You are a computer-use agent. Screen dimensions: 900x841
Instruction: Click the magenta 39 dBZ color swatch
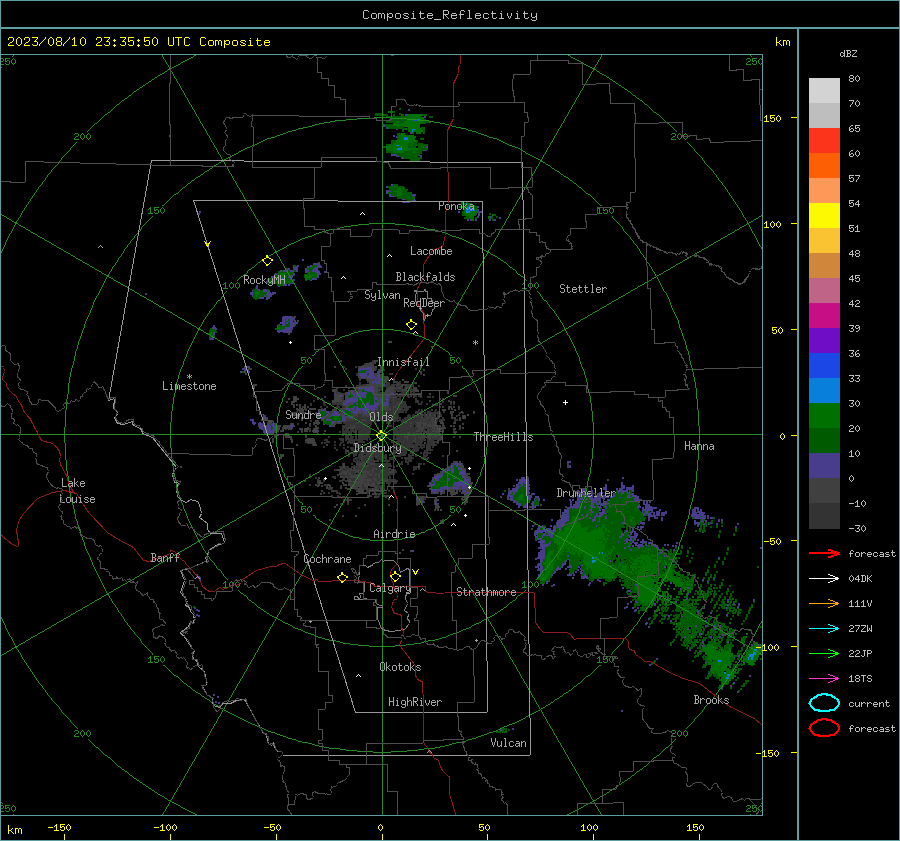click(824, 316)
